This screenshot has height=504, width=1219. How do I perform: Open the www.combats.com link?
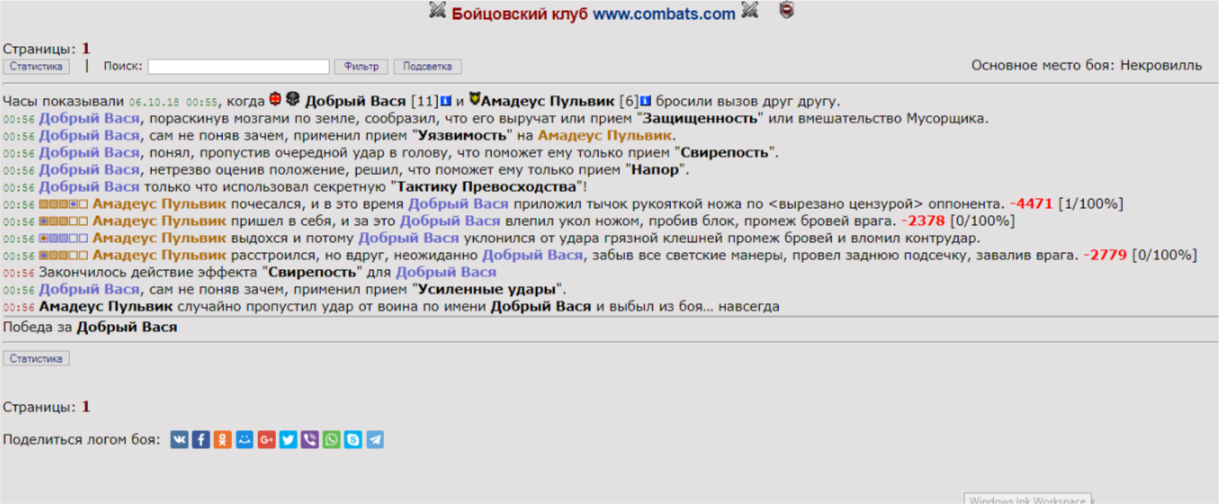(x=664, y=14)
